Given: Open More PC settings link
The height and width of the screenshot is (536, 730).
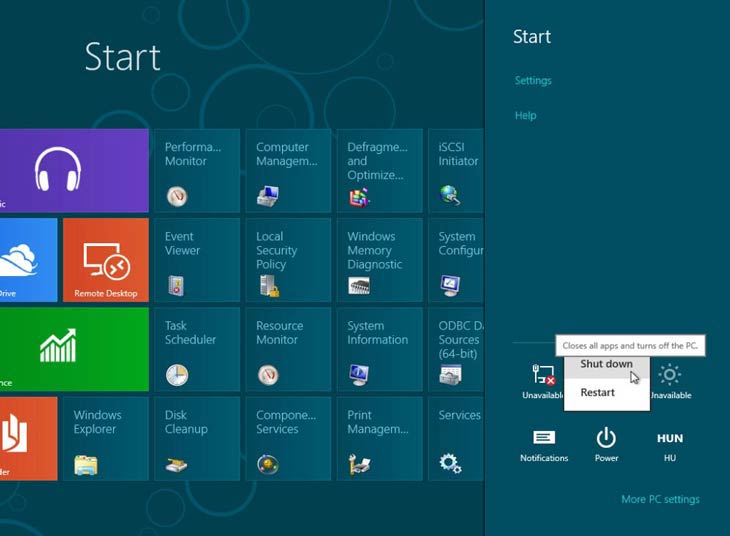Looking at the screenshot, I should [660, 499].
